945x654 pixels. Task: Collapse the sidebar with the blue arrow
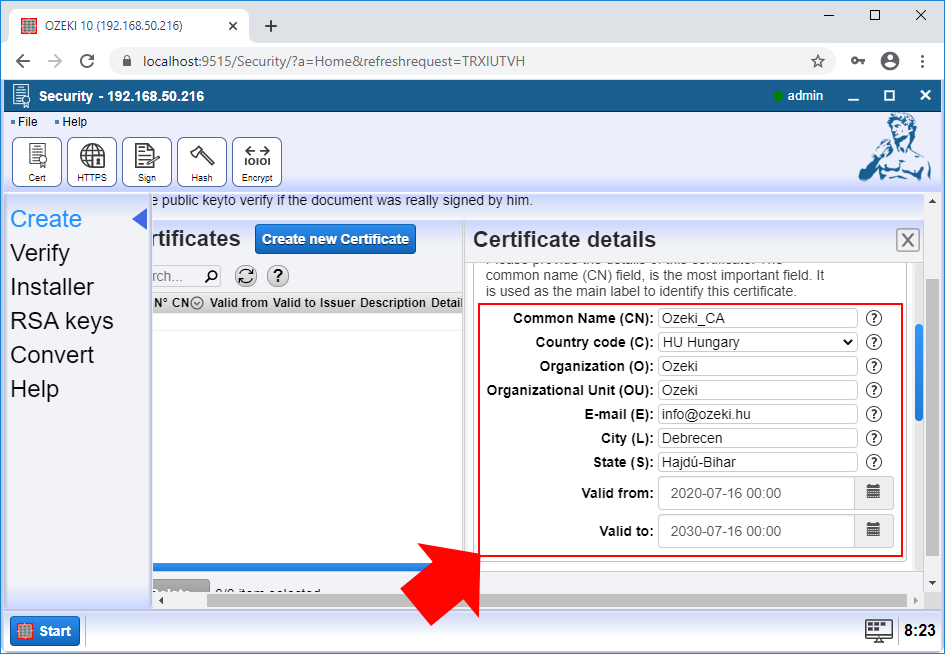coord(140,219)
